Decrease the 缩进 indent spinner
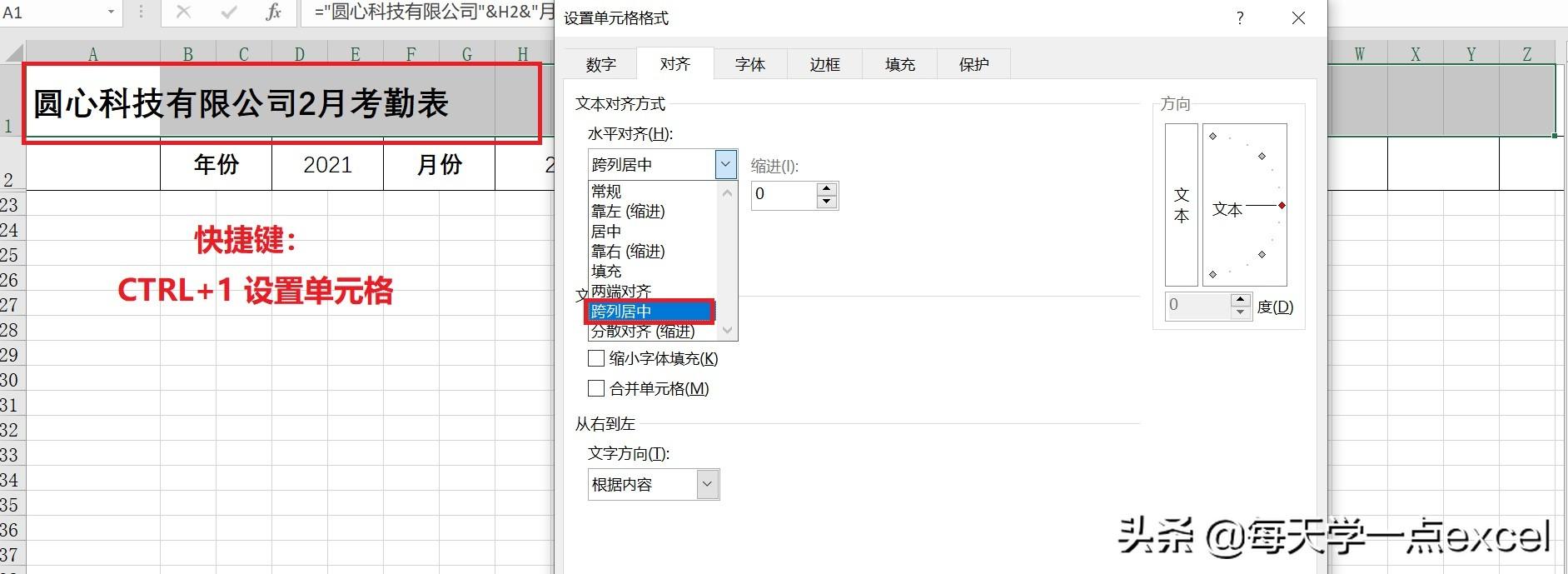 [826, 202]
